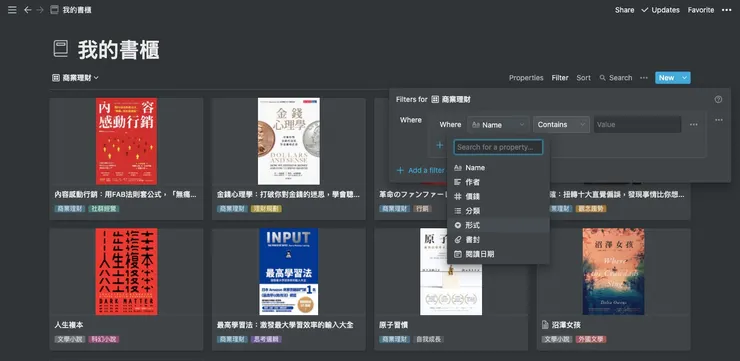Image resolution: width=740 pixels, height=361 pixels.
Task: Click Search in the view toolbar
Action: 616,78
